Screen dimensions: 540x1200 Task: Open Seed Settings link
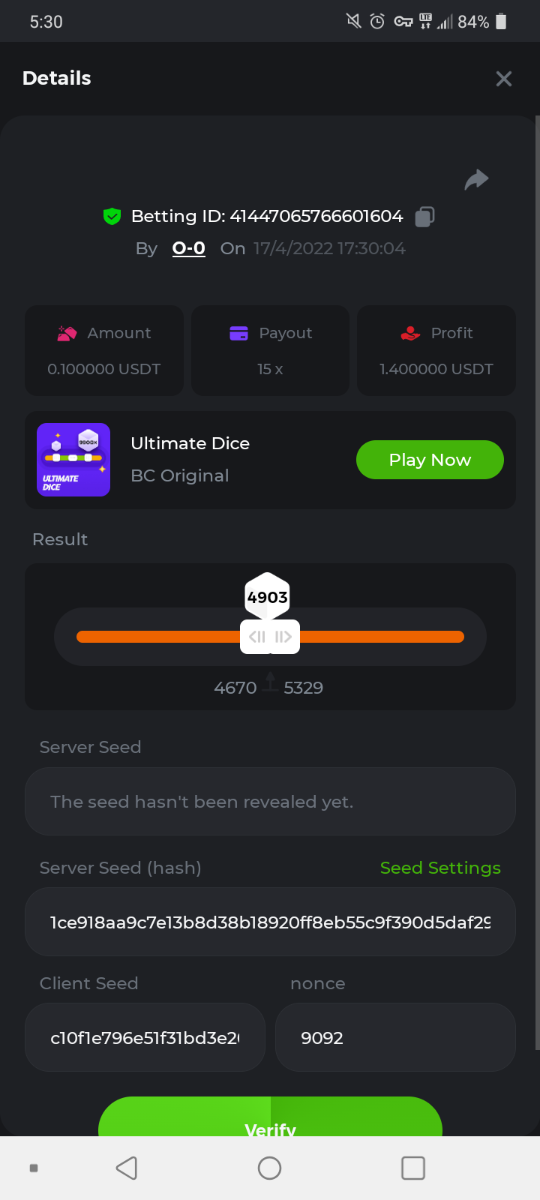coord(440,868)
